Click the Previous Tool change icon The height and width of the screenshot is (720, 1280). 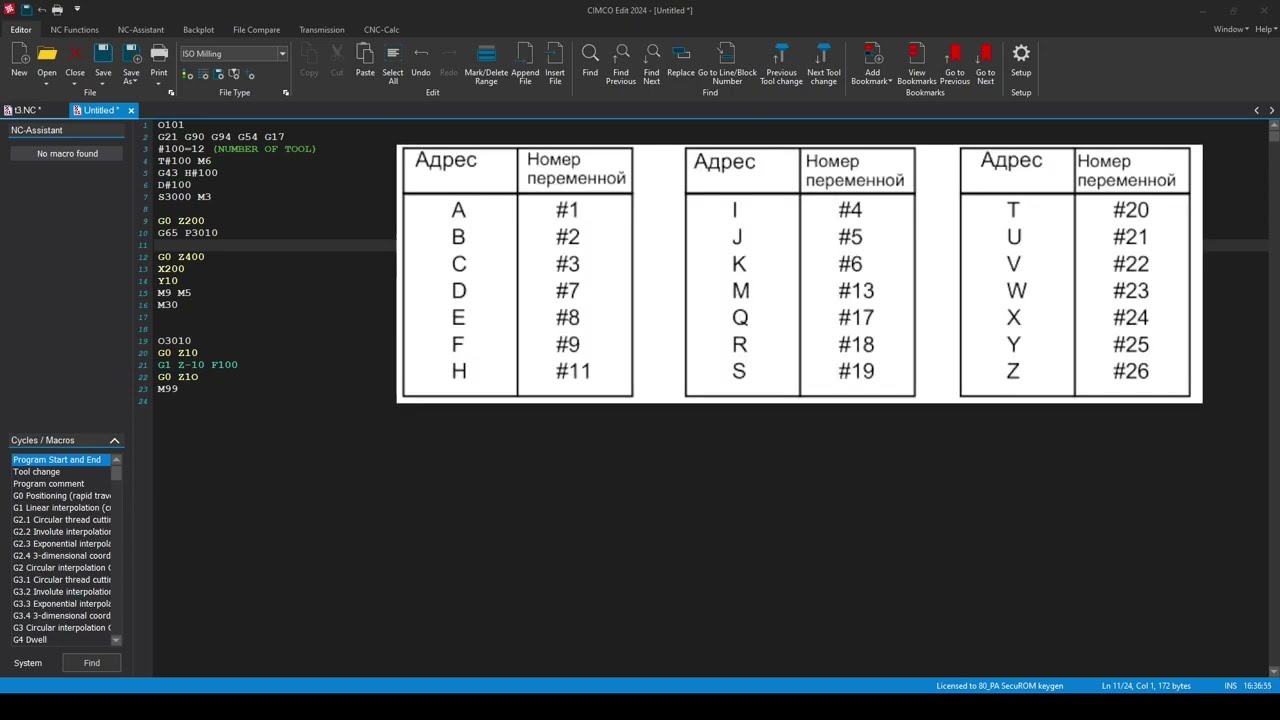[x=781, y=54]
